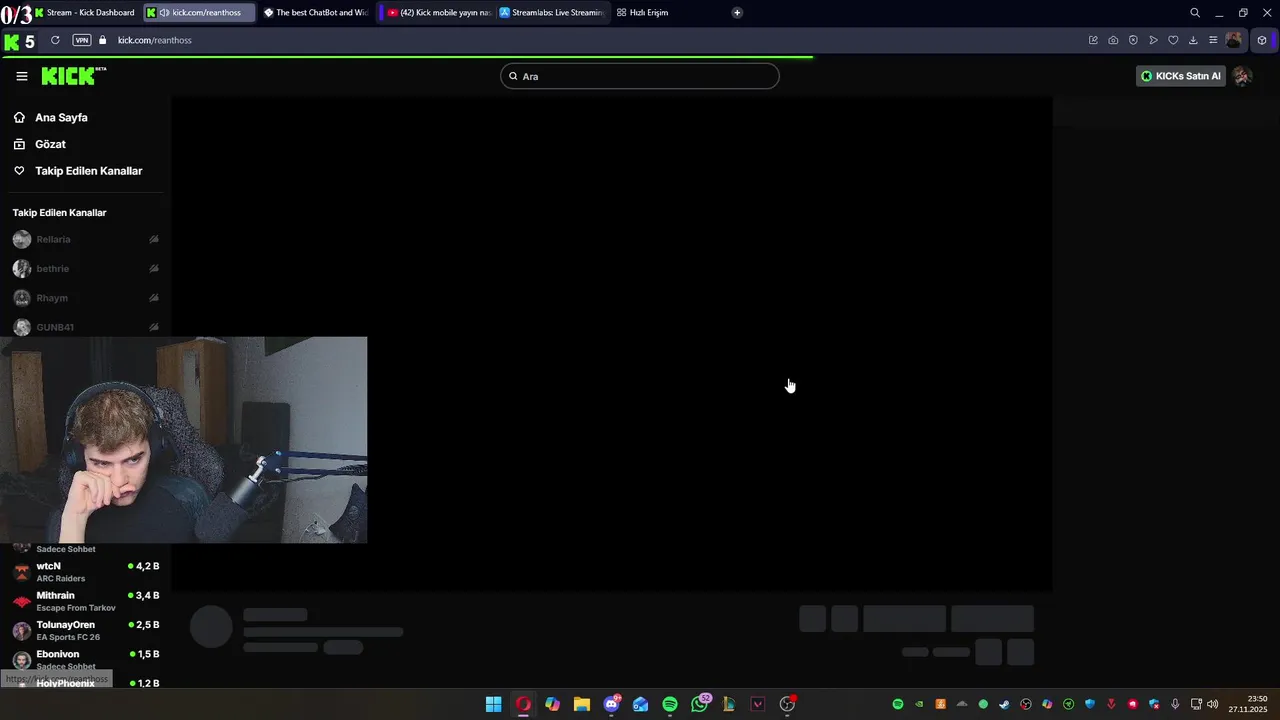1280x720 pixels.
Task: Click the microphone tray icon
Action: (1175, 704)
